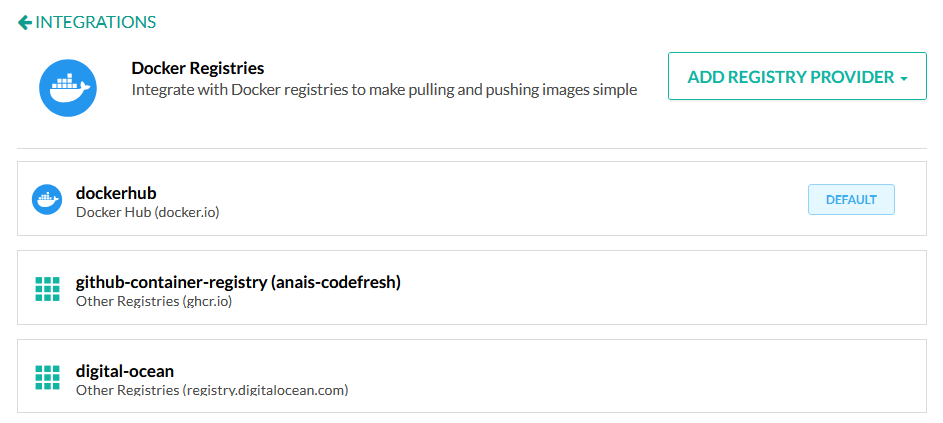Click the dockerhub title text
Image resolution: width=943 pixels, height=423 pixels.
[x=116, y=193]
